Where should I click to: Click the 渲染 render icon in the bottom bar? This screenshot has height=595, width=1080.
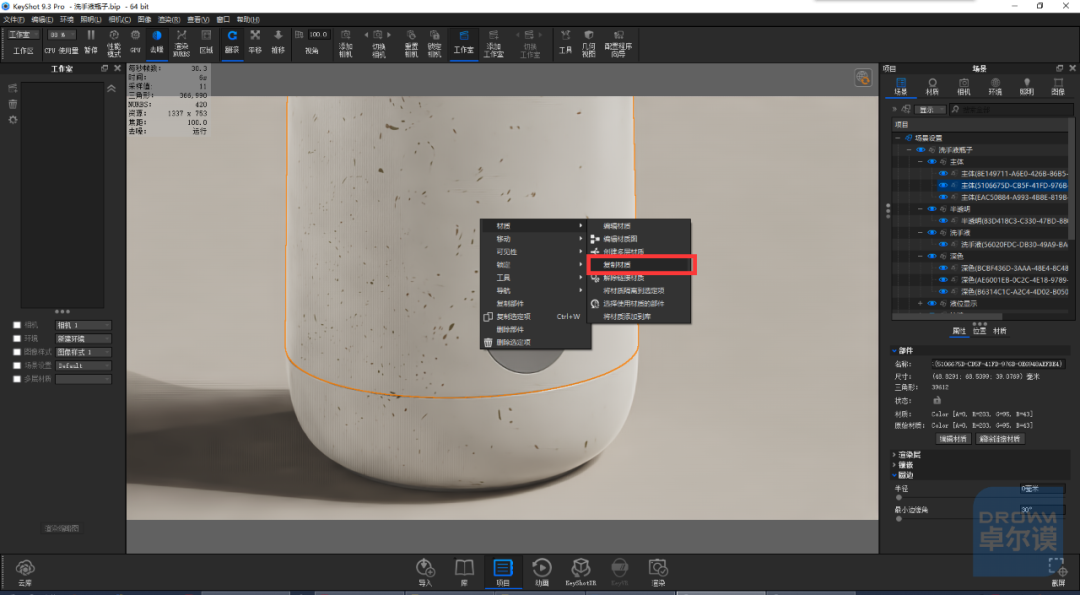(x=658, y=572)
